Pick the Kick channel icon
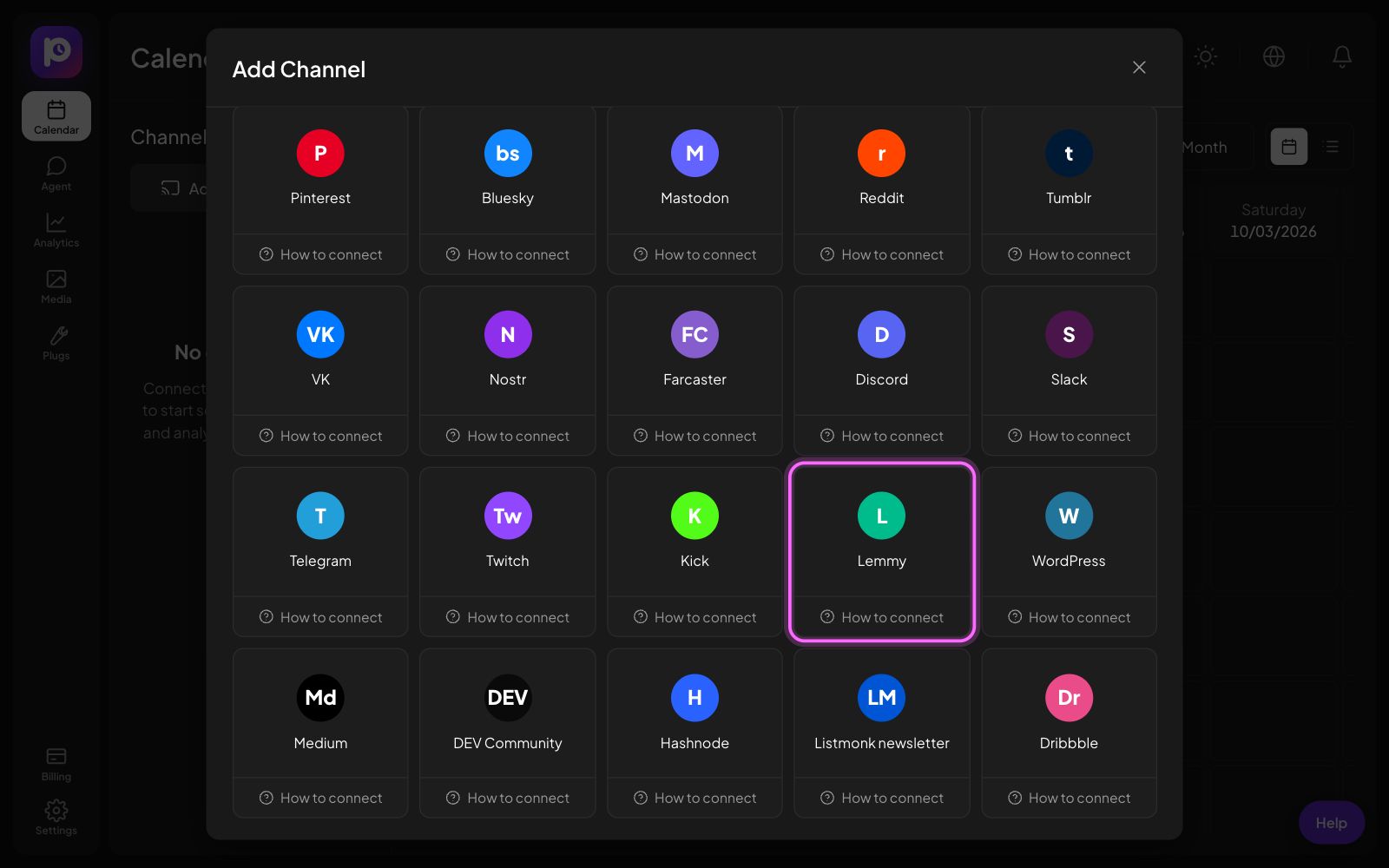Viewport: 1389px width, 868px height. coord(694,516)
